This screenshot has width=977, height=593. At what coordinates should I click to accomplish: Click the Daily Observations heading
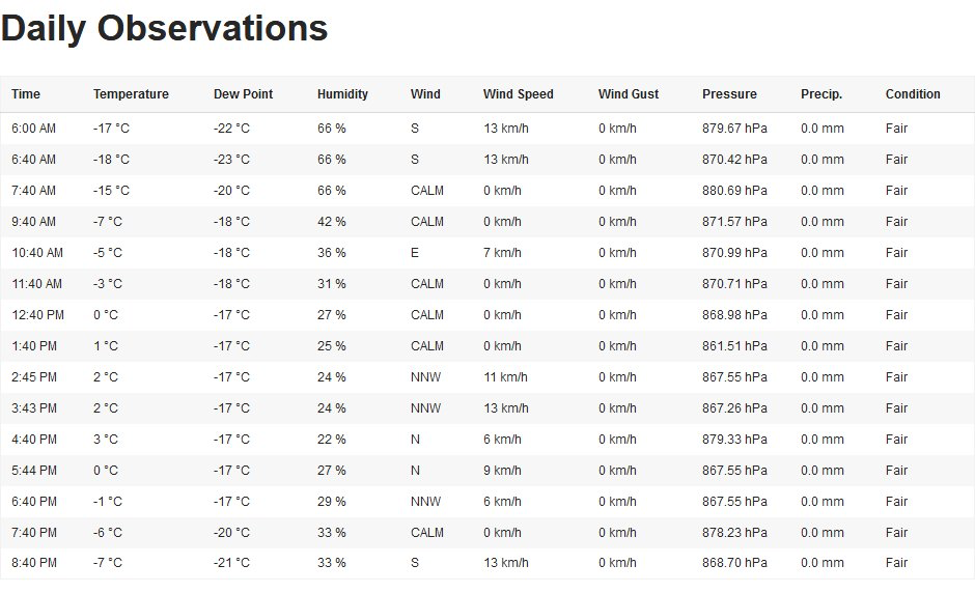click(x=164, y=28)
